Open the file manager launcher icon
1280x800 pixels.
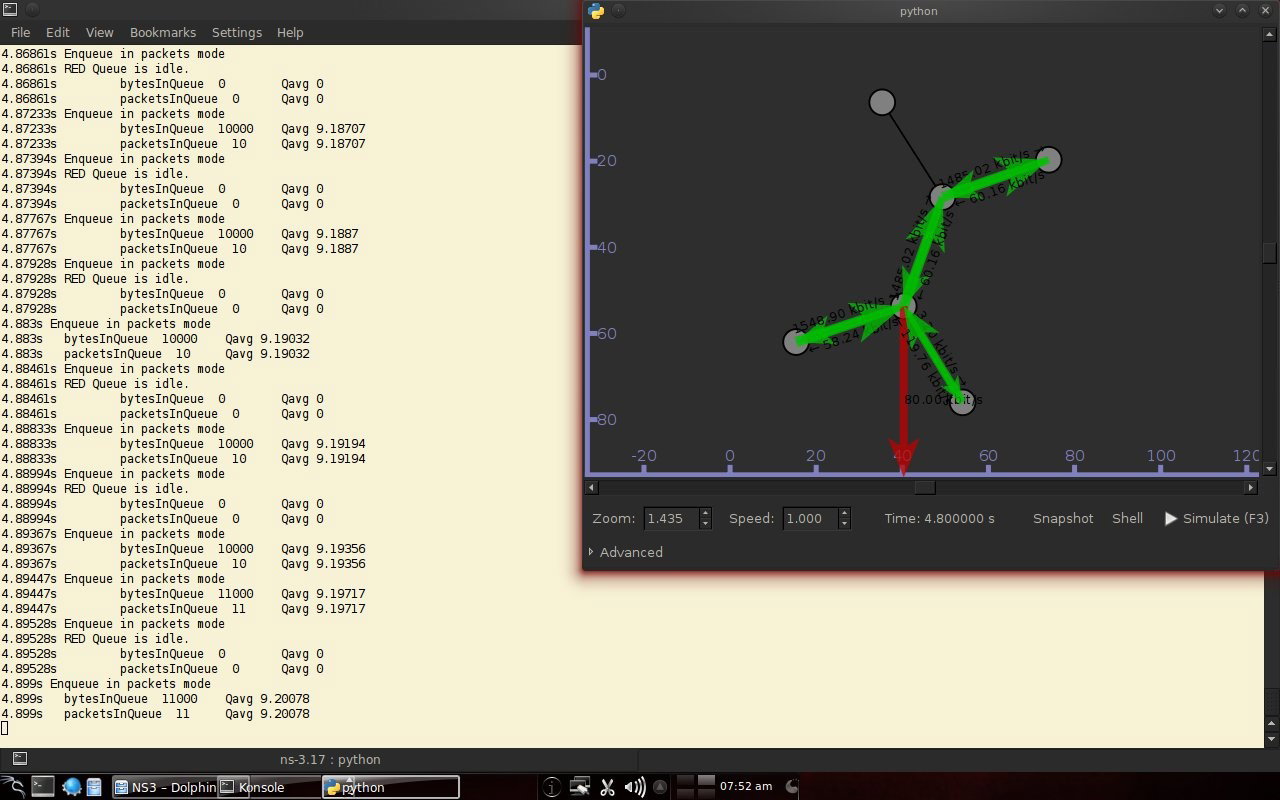93,787
